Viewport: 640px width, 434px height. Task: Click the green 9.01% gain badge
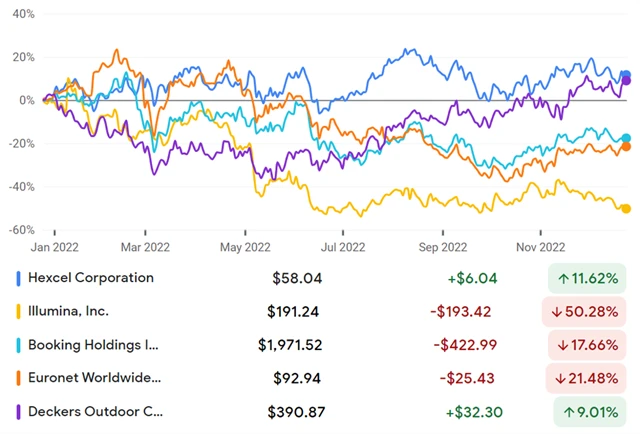591,411
